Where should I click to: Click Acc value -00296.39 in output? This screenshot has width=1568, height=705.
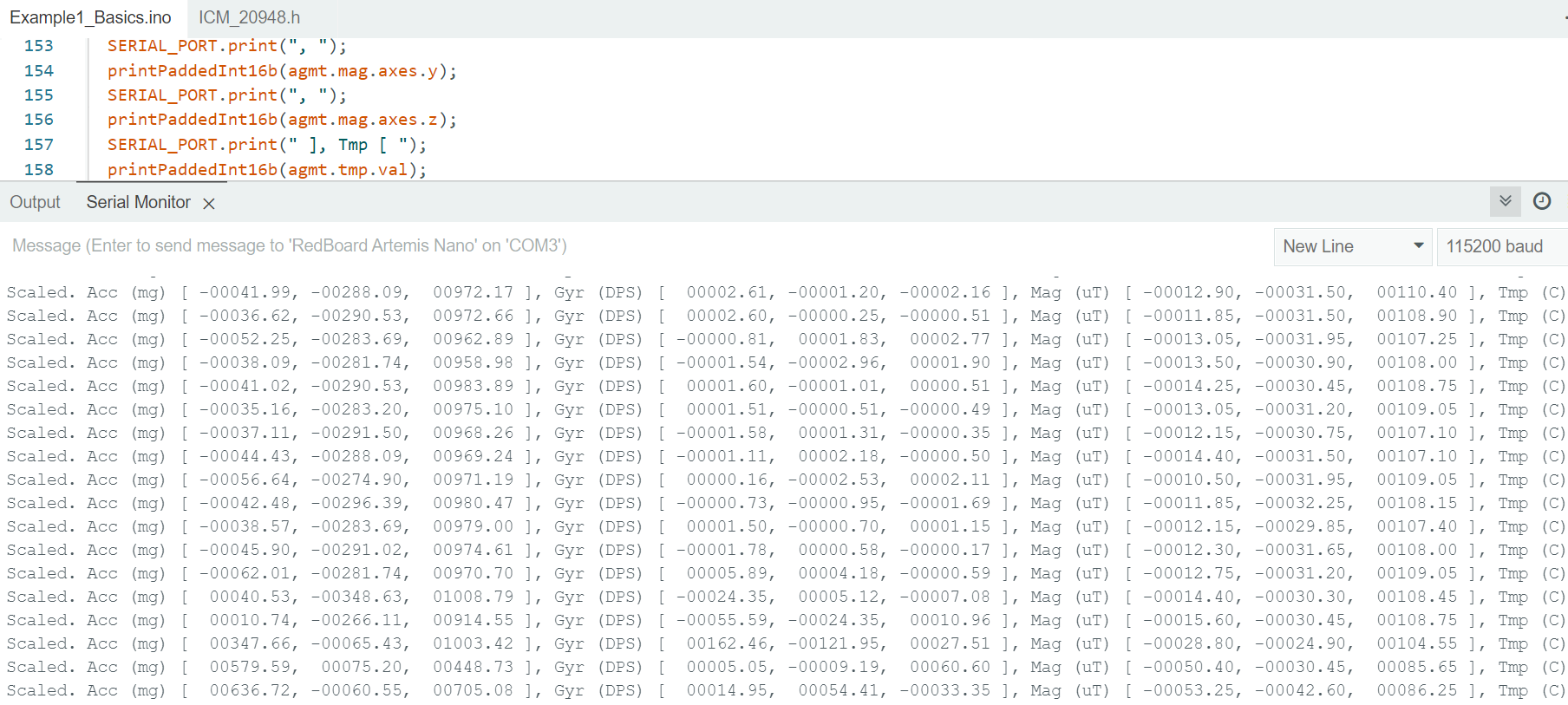click(x=356, y=504)
